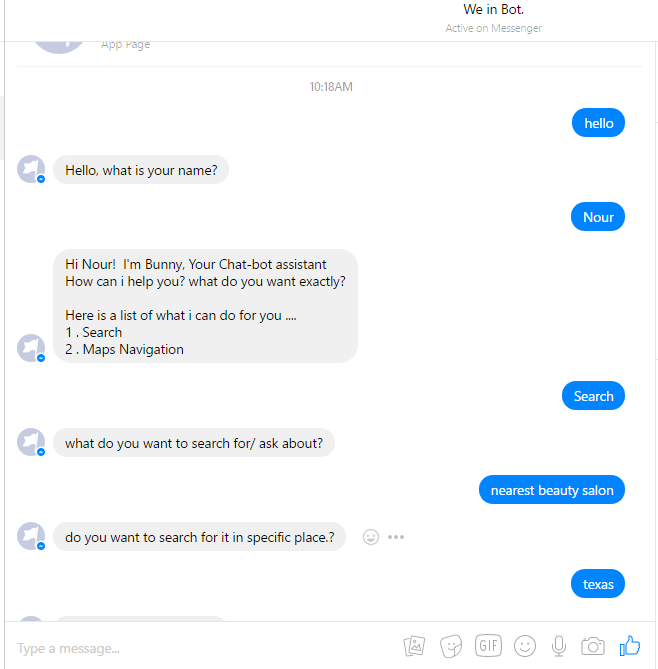Send a thumbs-up like
The height and width of the screenshot is (669, 658).
pos(630,646)
